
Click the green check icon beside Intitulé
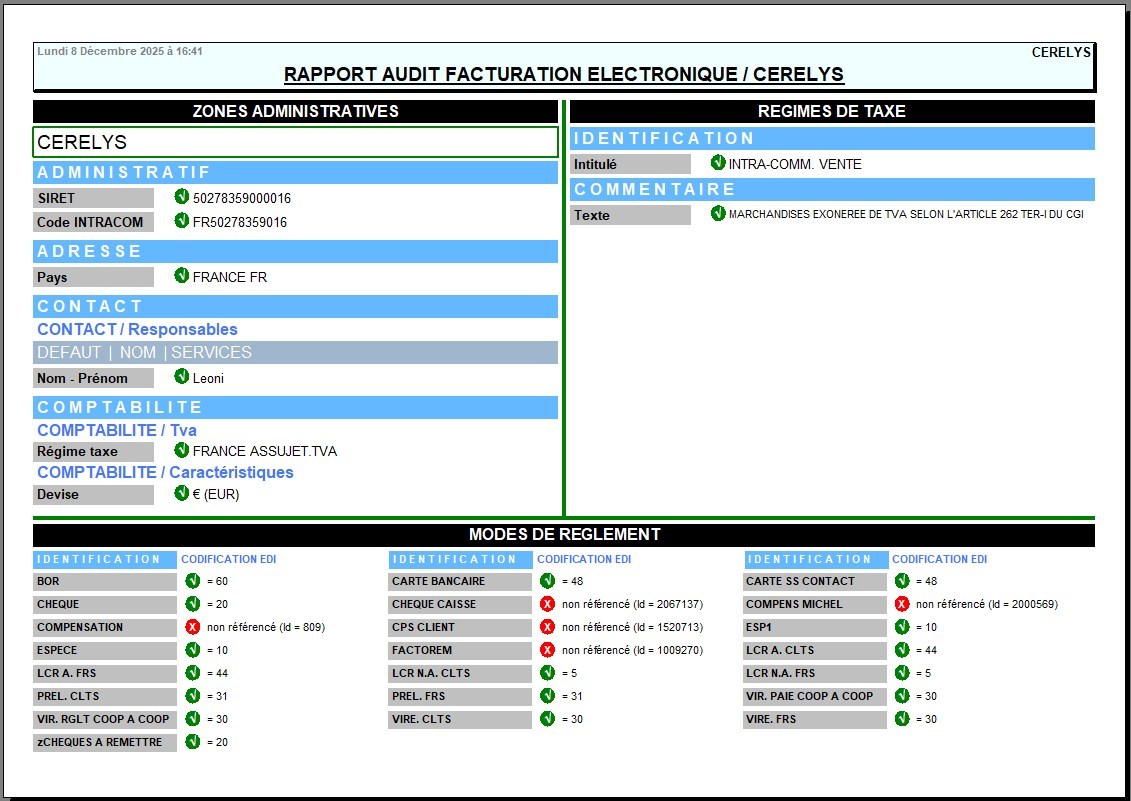(718, 163)
